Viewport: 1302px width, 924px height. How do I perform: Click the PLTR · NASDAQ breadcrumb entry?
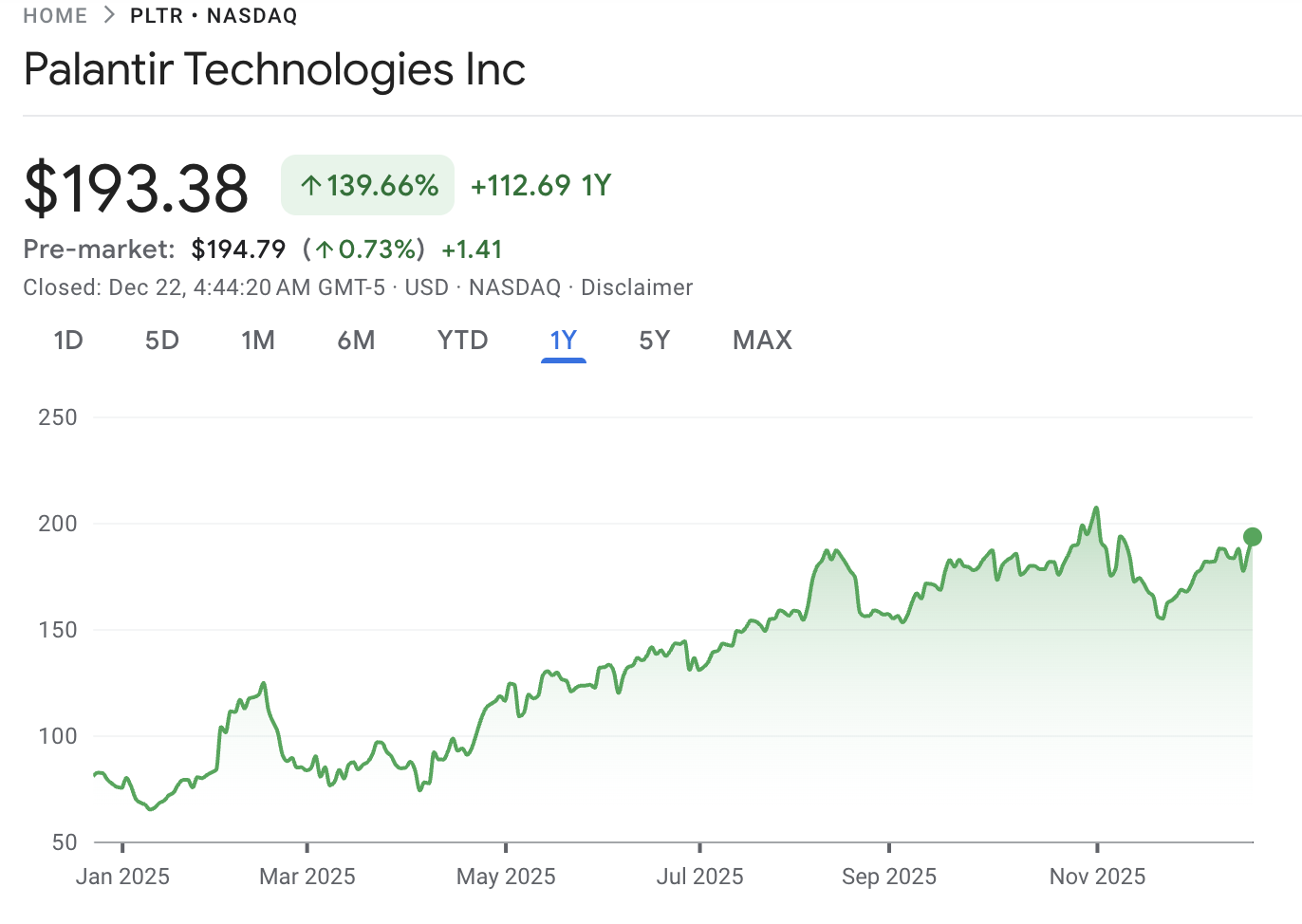[x=213, y=15]
